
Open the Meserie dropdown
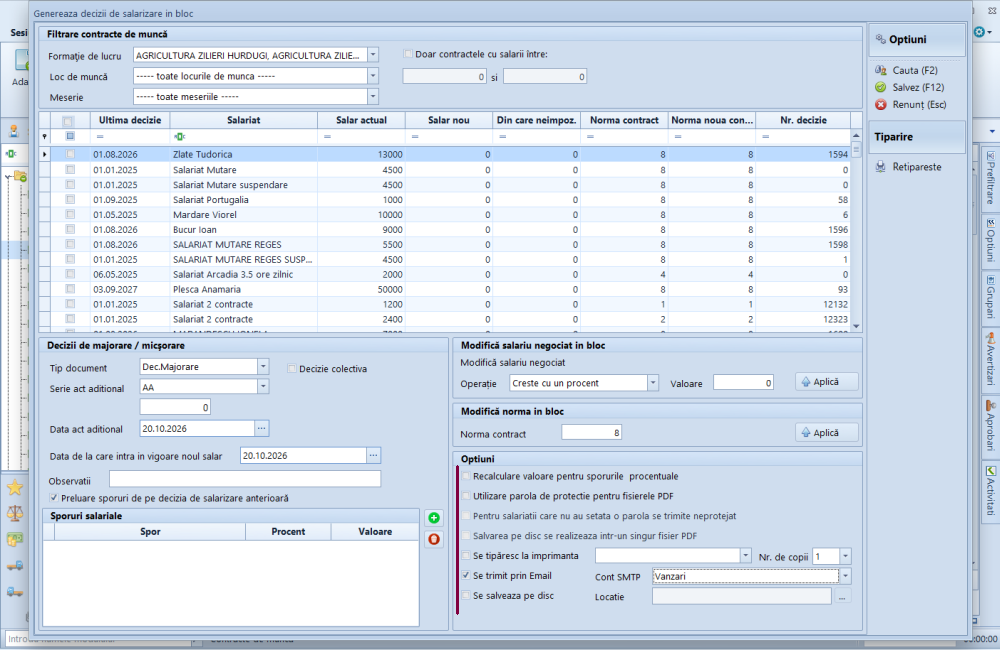tap(373, 96)
